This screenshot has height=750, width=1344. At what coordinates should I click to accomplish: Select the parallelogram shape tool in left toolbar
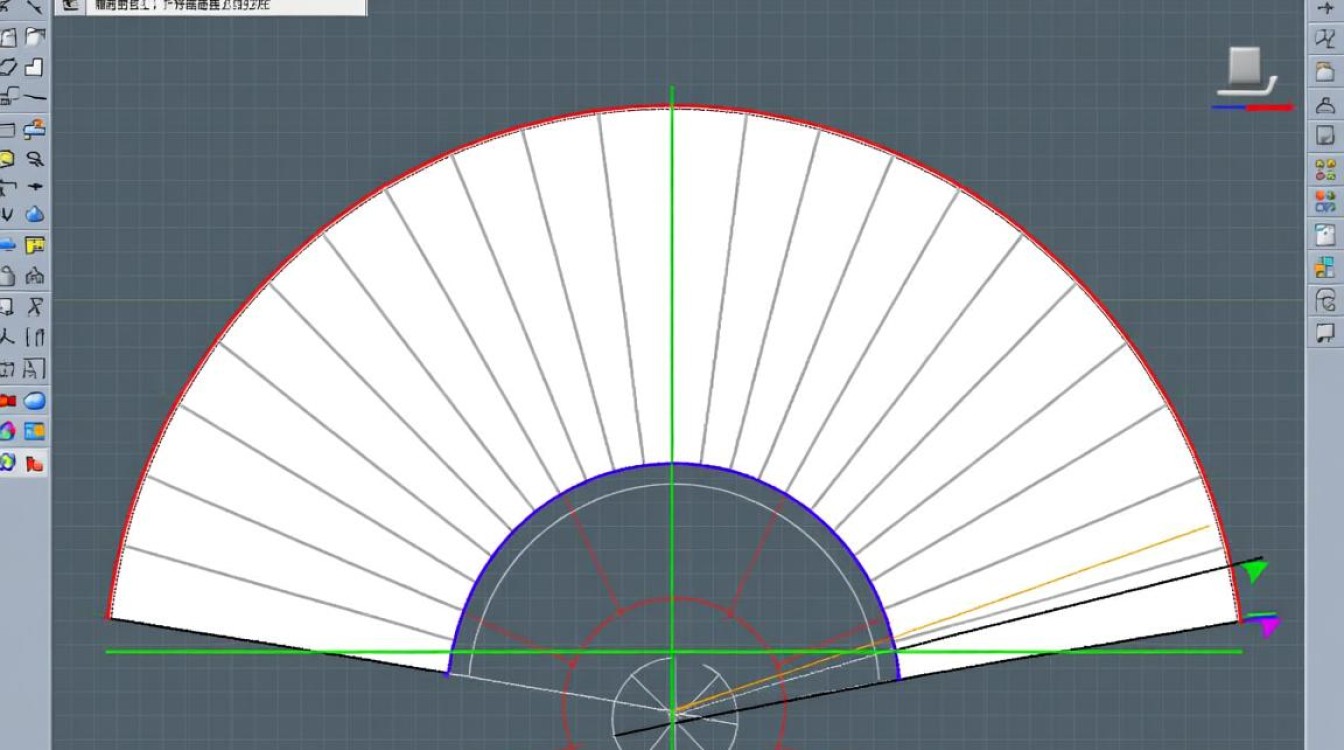coord(8,68)
